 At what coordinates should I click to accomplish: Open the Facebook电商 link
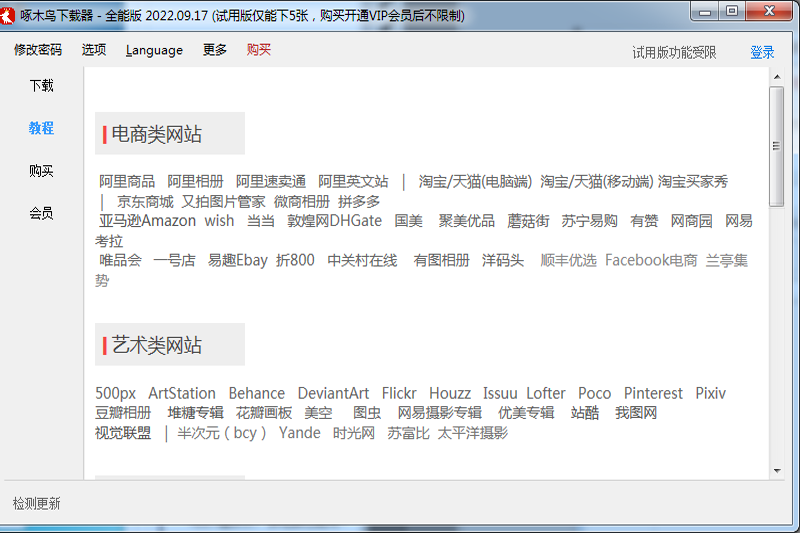[x=651, y=260]
